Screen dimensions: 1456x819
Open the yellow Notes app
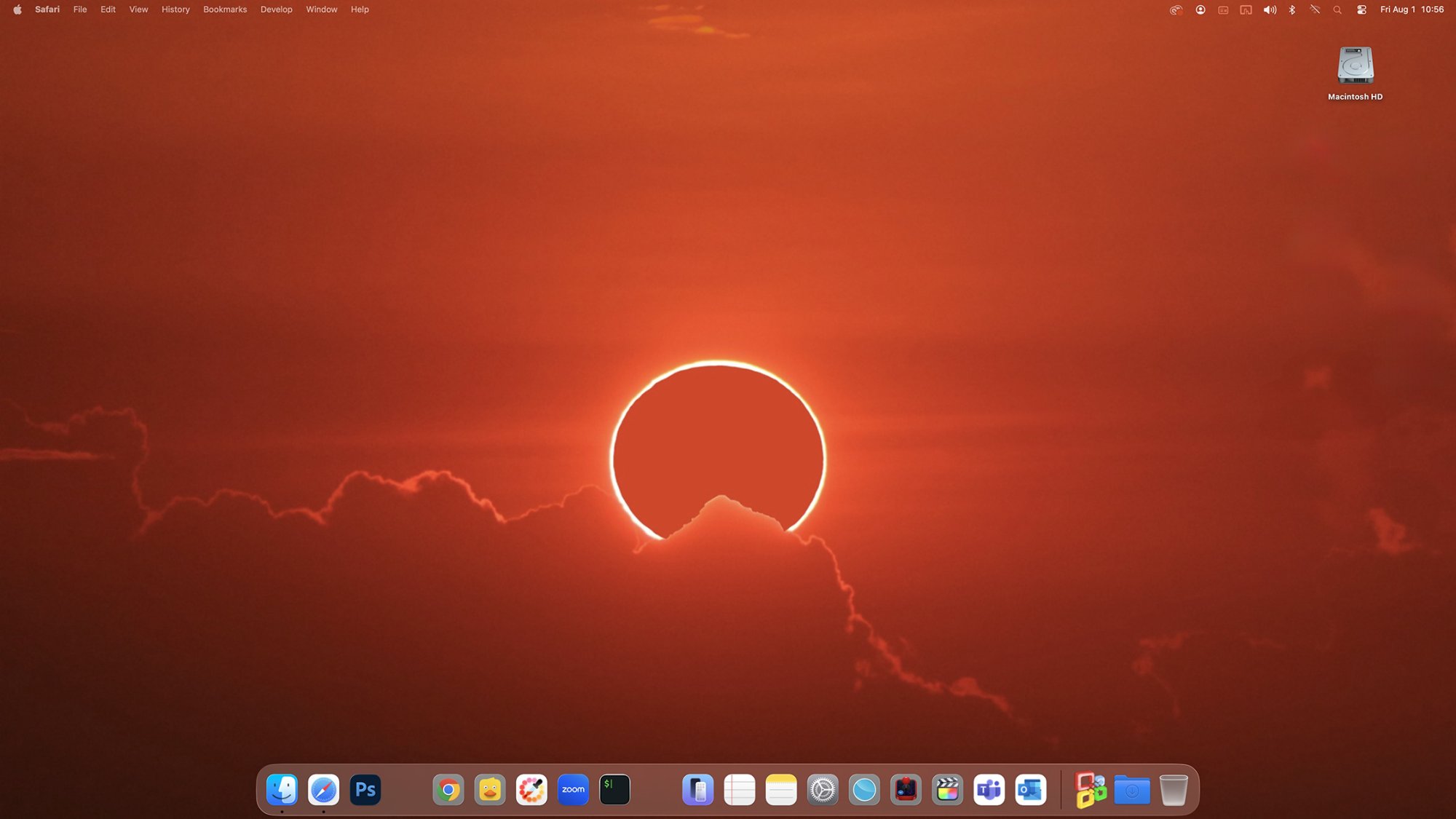tap(781, 790)
